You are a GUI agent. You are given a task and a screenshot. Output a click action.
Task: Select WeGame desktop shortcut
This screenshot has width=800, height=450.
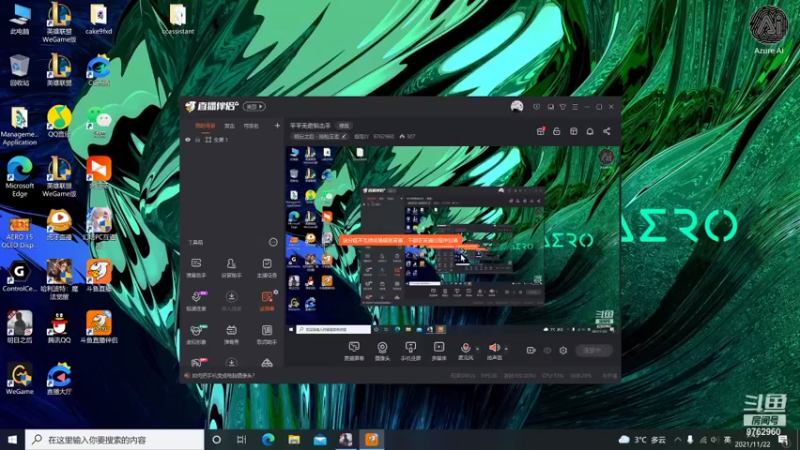[x=19, y=380]
